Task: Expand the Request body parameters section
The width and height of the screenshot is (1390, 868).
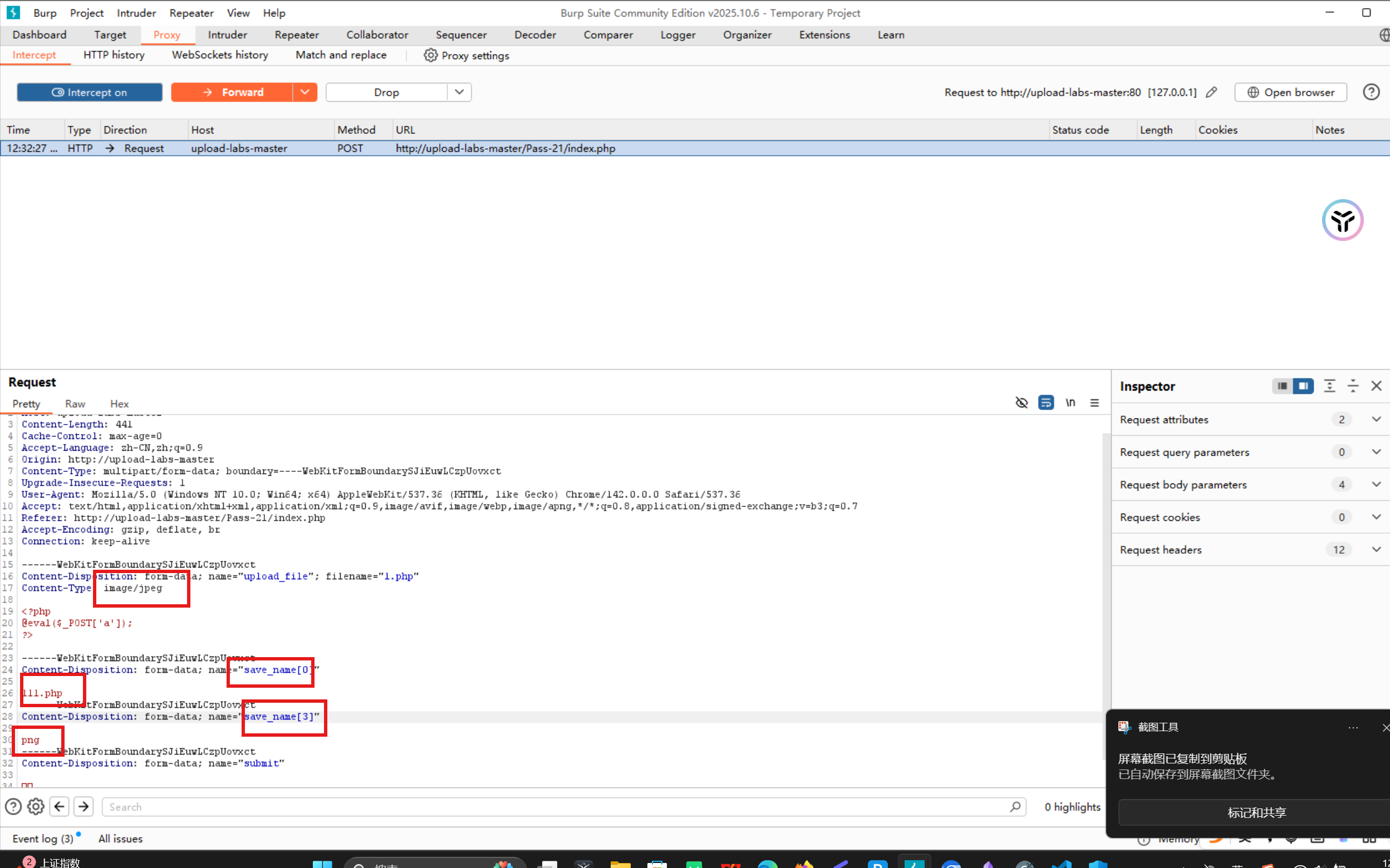Action: [1376, 485]
